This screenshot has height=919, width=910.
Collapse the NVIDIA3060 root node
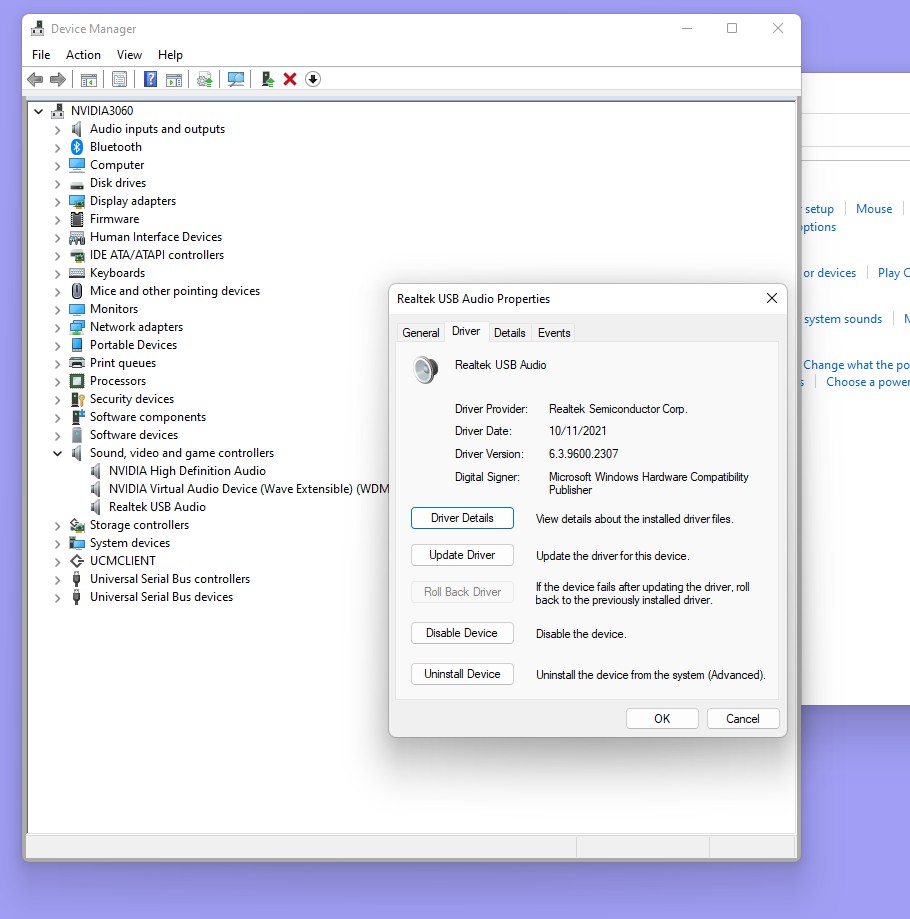[39, 111]
